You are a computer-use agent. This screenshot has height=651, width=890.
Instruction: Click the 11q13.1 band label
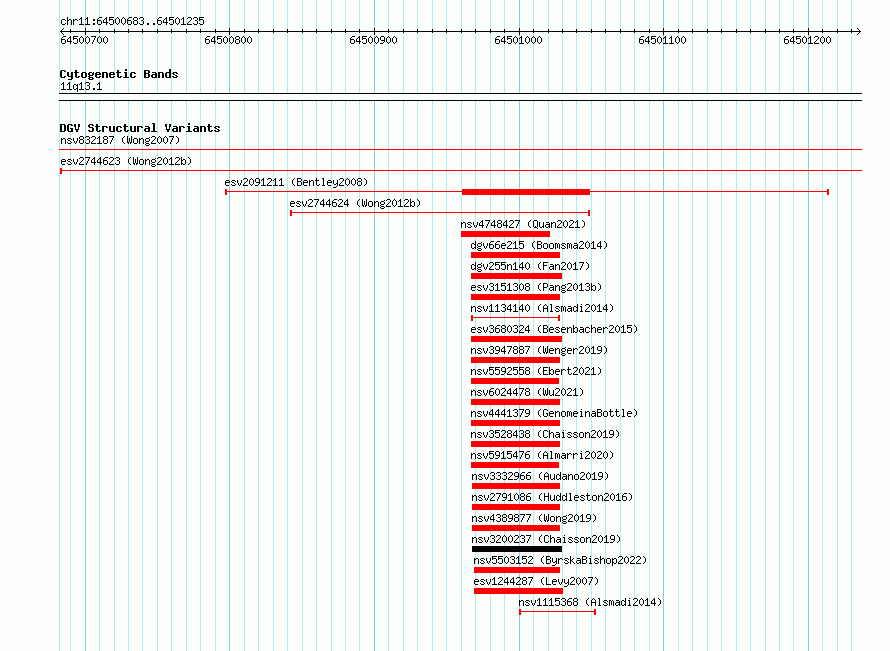pyautogui.click(x=81, y=86)
